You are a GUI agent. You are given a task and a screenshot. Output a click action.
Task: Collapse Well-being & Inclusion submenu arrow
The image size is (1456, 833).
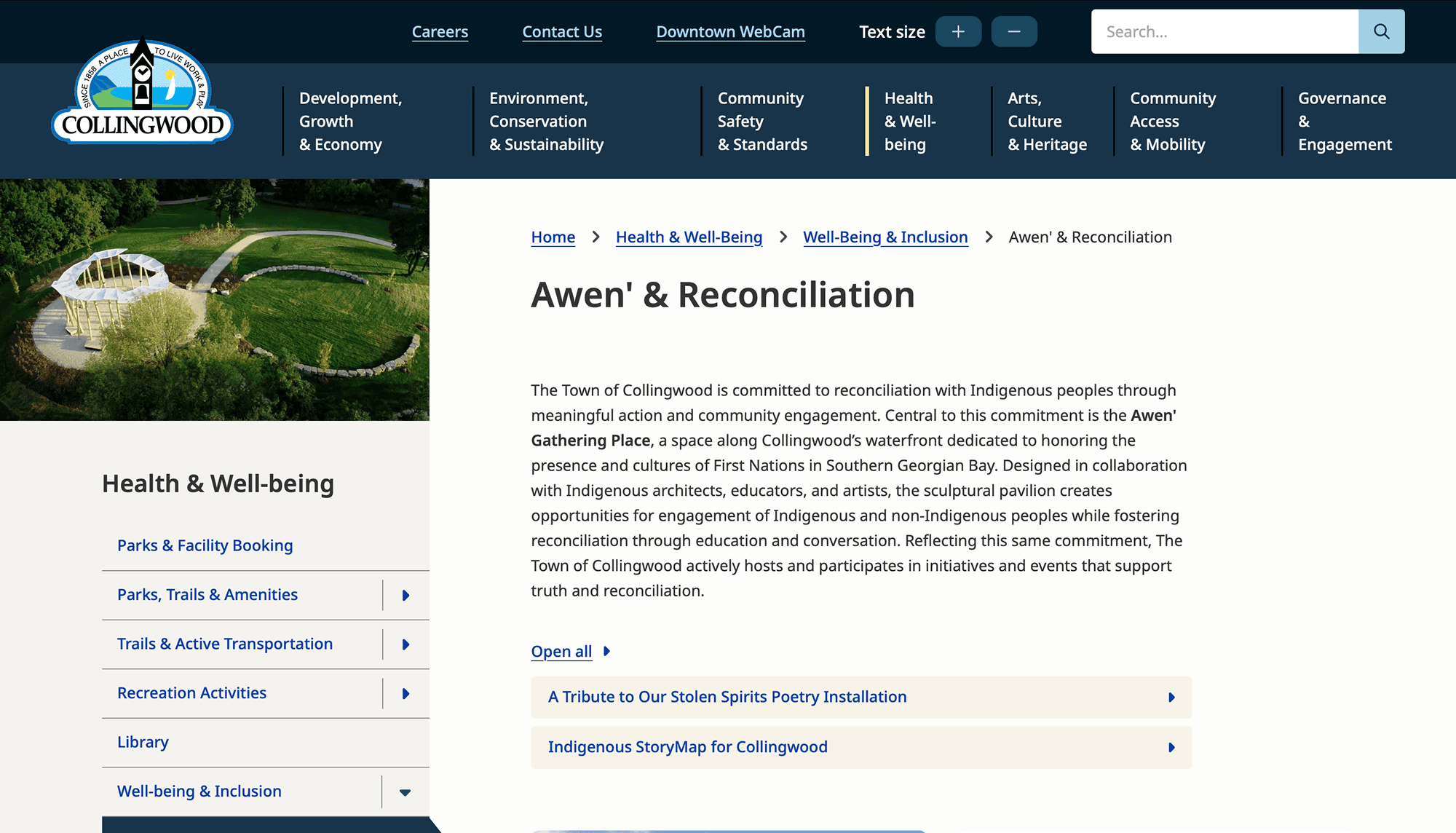(x=405, y=792)
